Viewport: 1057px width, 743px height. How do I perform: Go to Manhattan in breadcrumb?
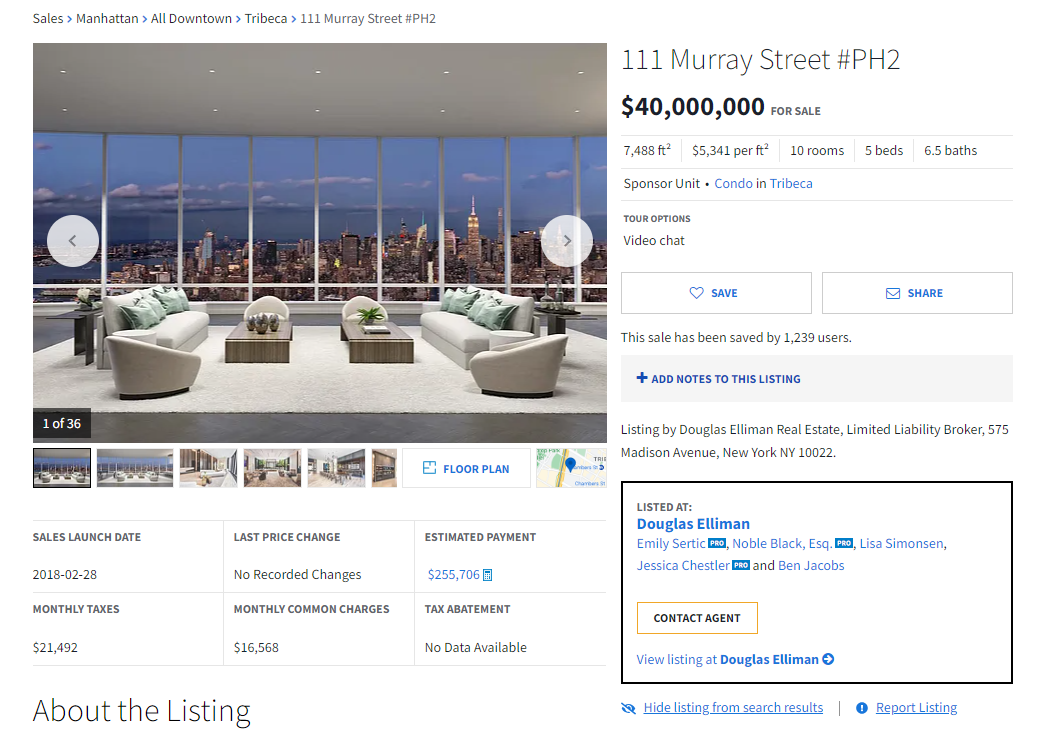pyautogui.click(x=107, y=19)
